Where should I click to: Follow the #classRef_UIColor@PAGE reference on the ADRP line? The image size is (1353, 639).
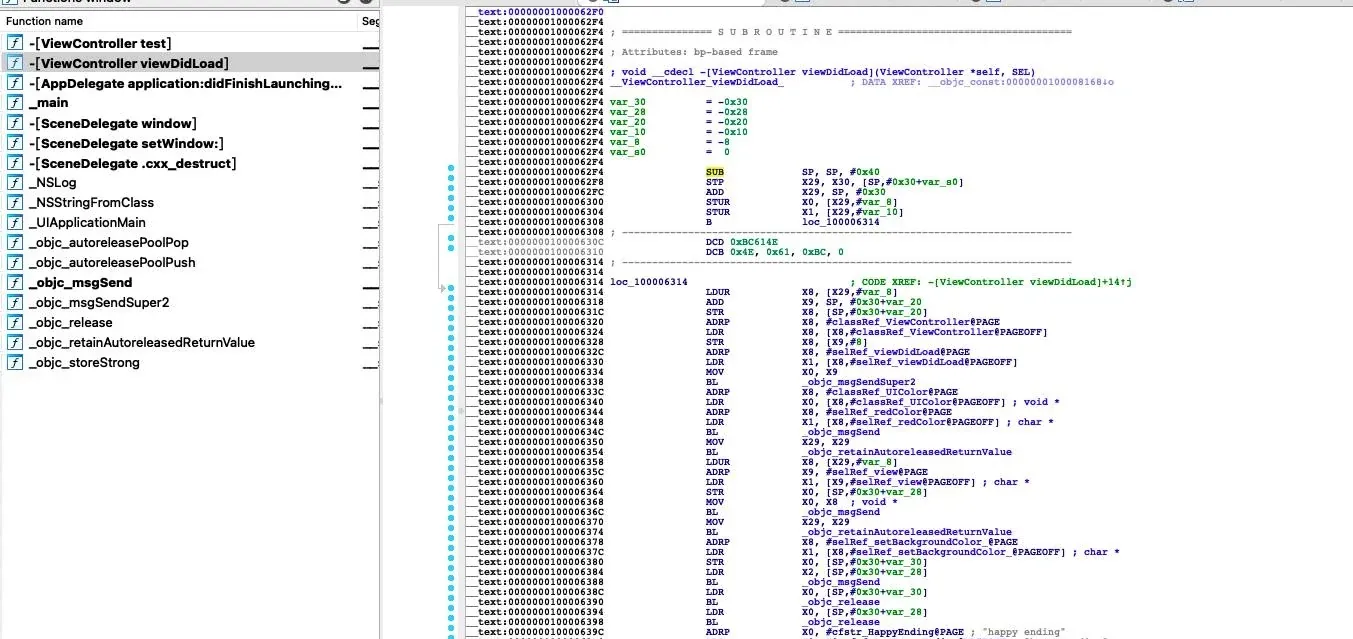[x=890, y=392]
